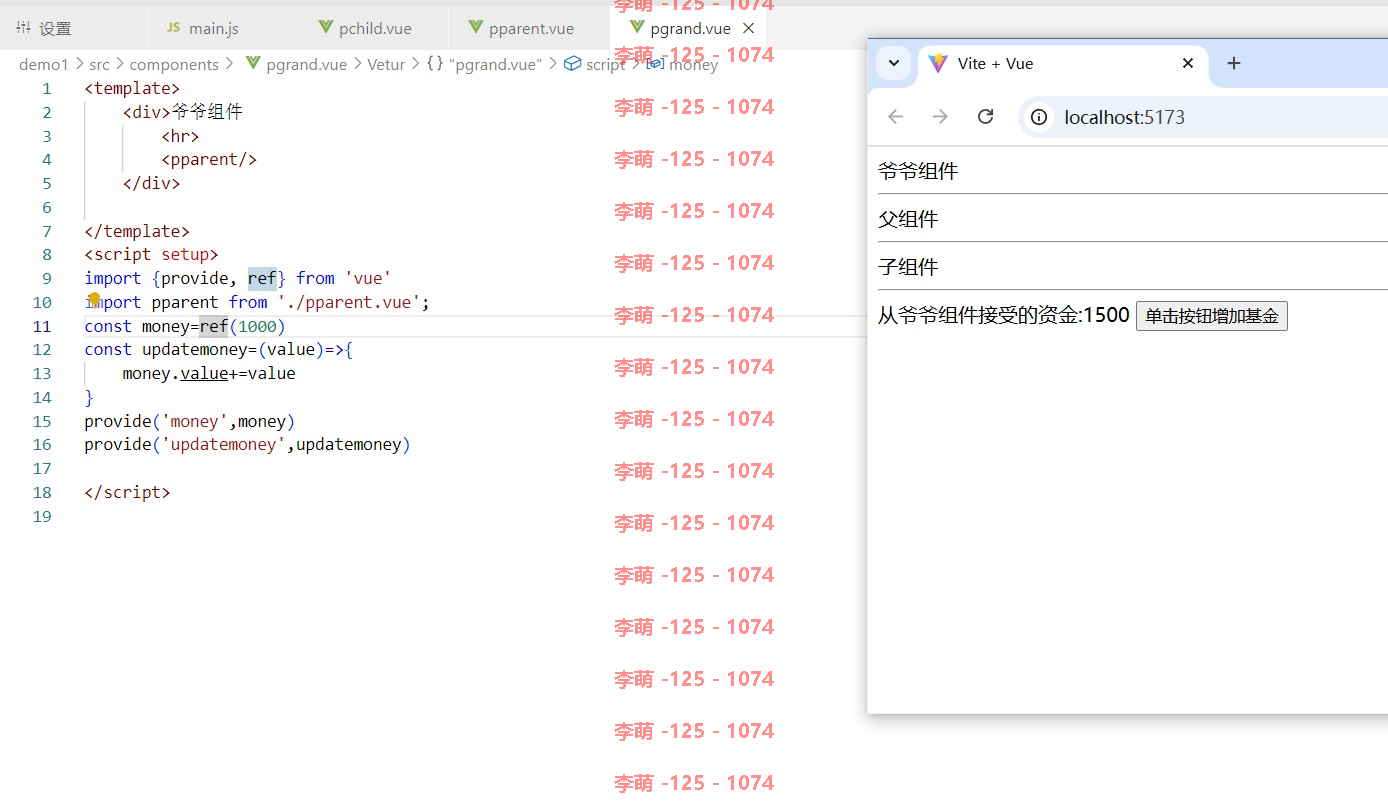Select pgrand.vue file in the breadcrumb
The image size is (1388, 804).
tap(306, 64)
